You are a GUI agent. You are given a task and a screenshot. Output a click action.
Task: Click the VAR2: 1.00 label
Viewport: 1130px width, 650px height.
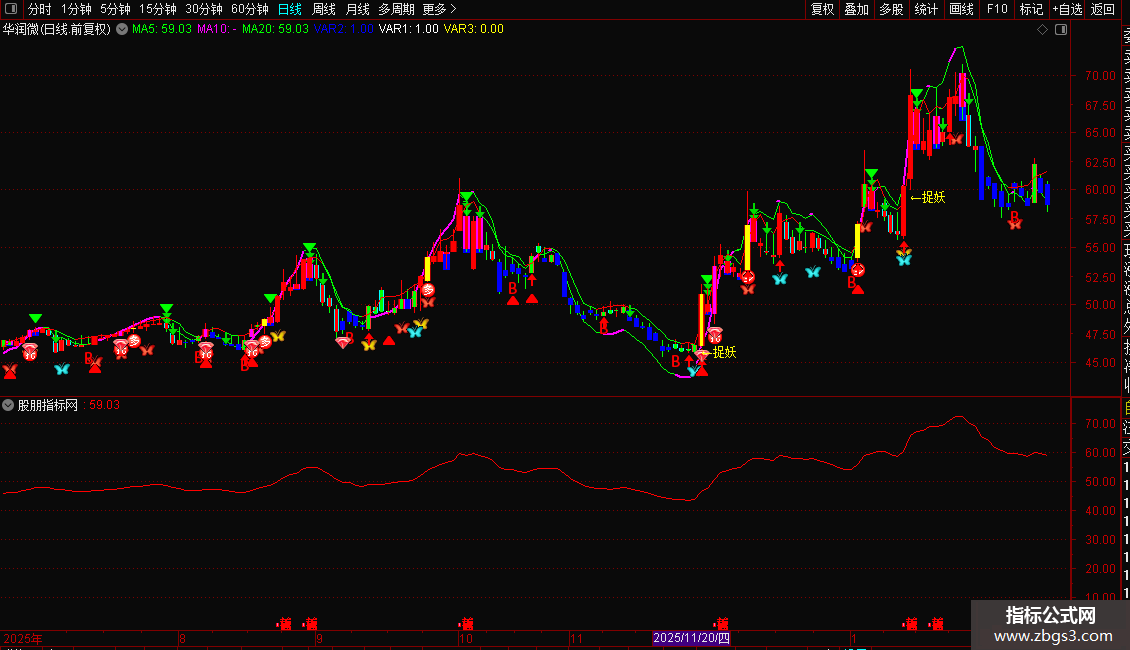[344, 30]
